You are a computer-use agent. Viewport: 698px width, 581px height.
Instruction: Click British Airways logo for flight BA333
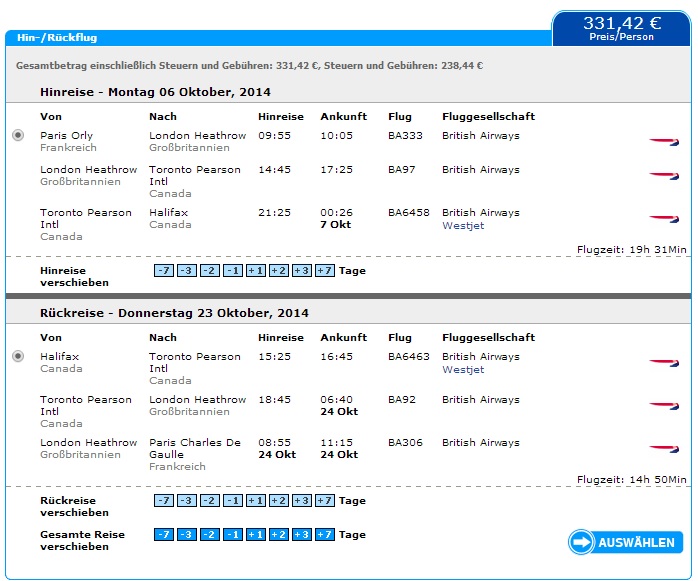tap(664, 142)
